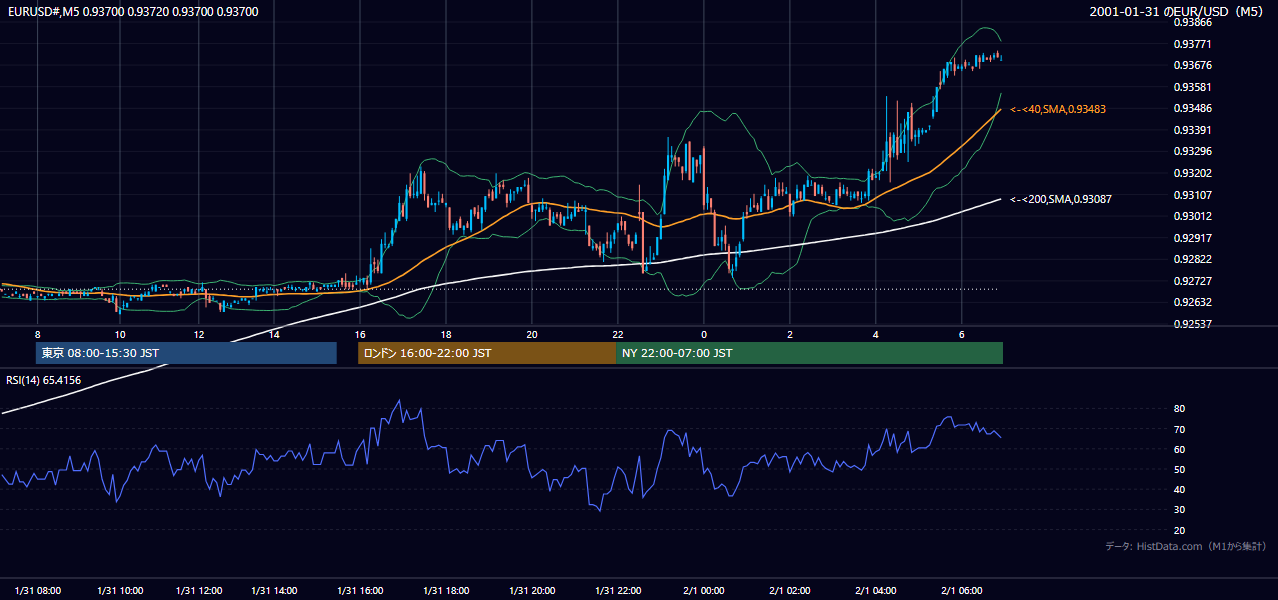This screenshot has height=600, width=1278.
Task: Click the 0.92727 price axis label
Action: click(1193, 281)
